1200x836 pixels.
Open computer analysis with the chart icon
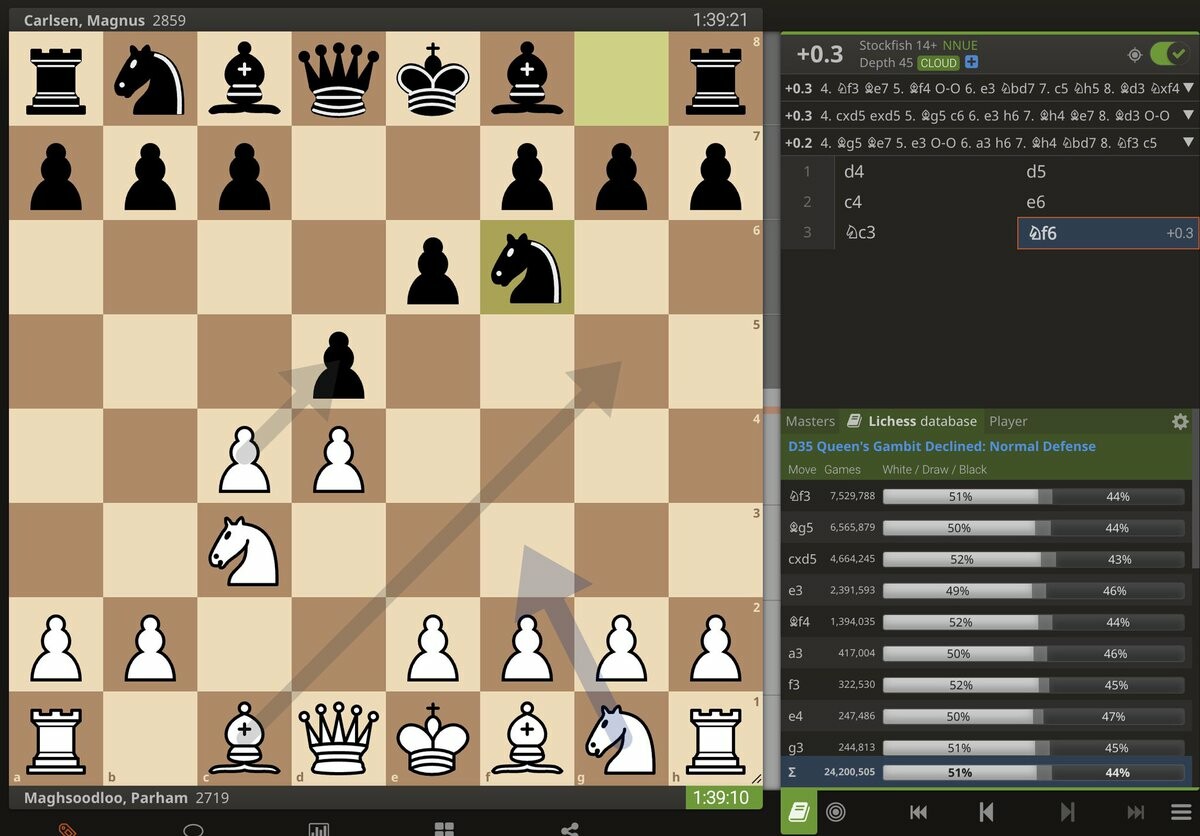coord(318,831)
